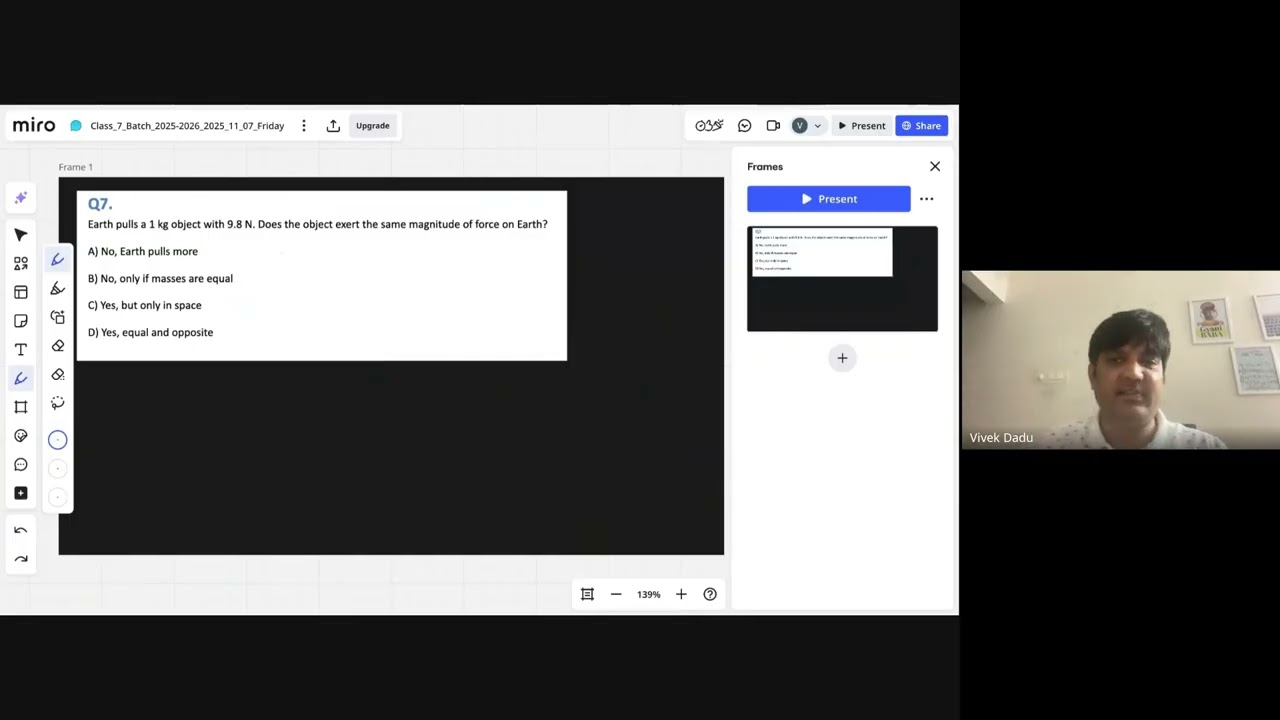Open the stickers and emoji tool
This screenshot has width=1280, height=720.
click(21, 436)
